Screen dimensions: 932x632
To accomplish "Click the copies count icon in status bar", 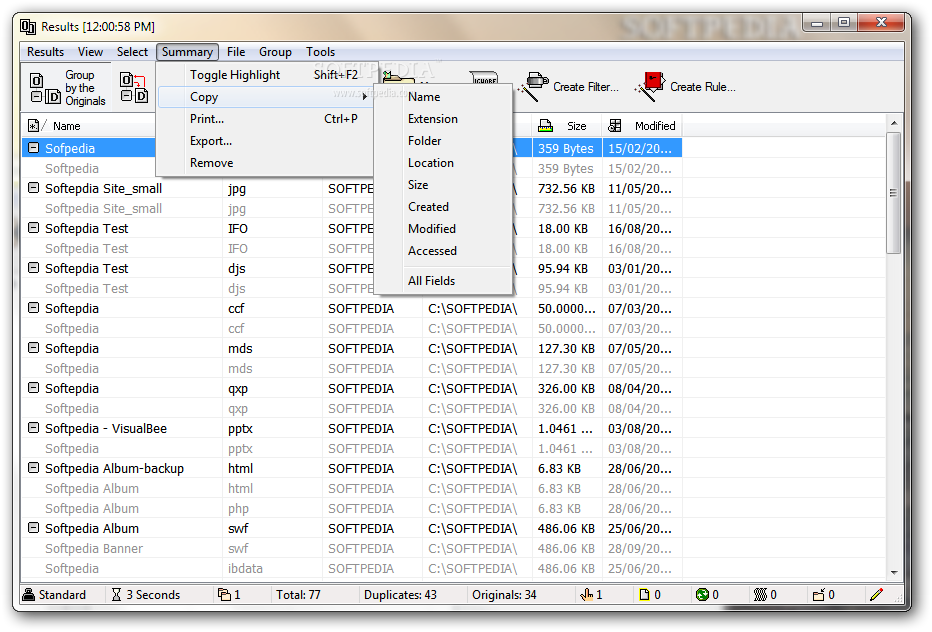I will (224, 594).
